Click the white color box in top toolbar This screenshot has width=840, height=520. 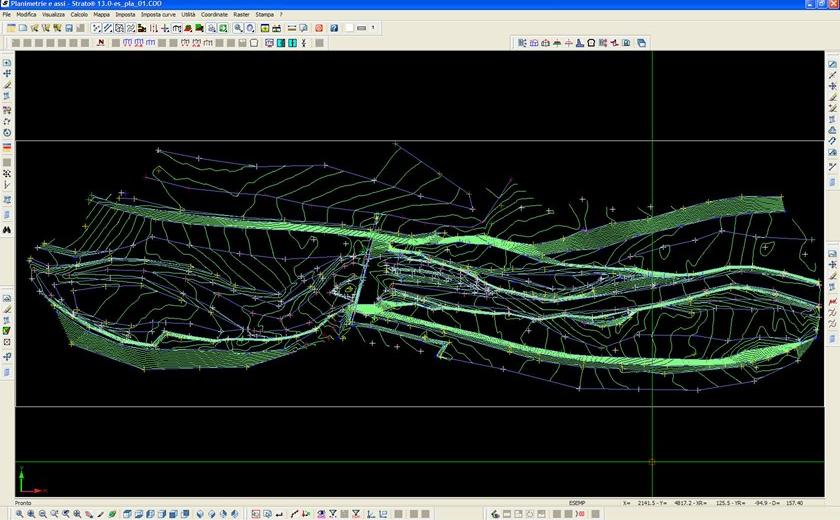tap(350, 28)
